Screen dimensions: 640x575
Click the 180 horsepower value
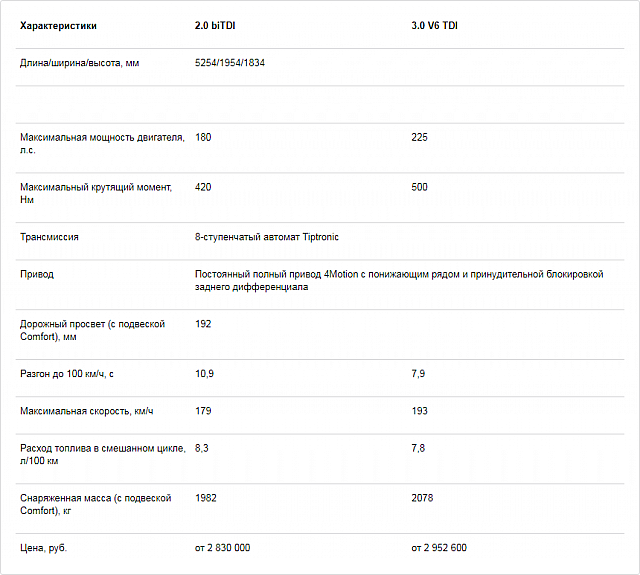tap(204, 137)
